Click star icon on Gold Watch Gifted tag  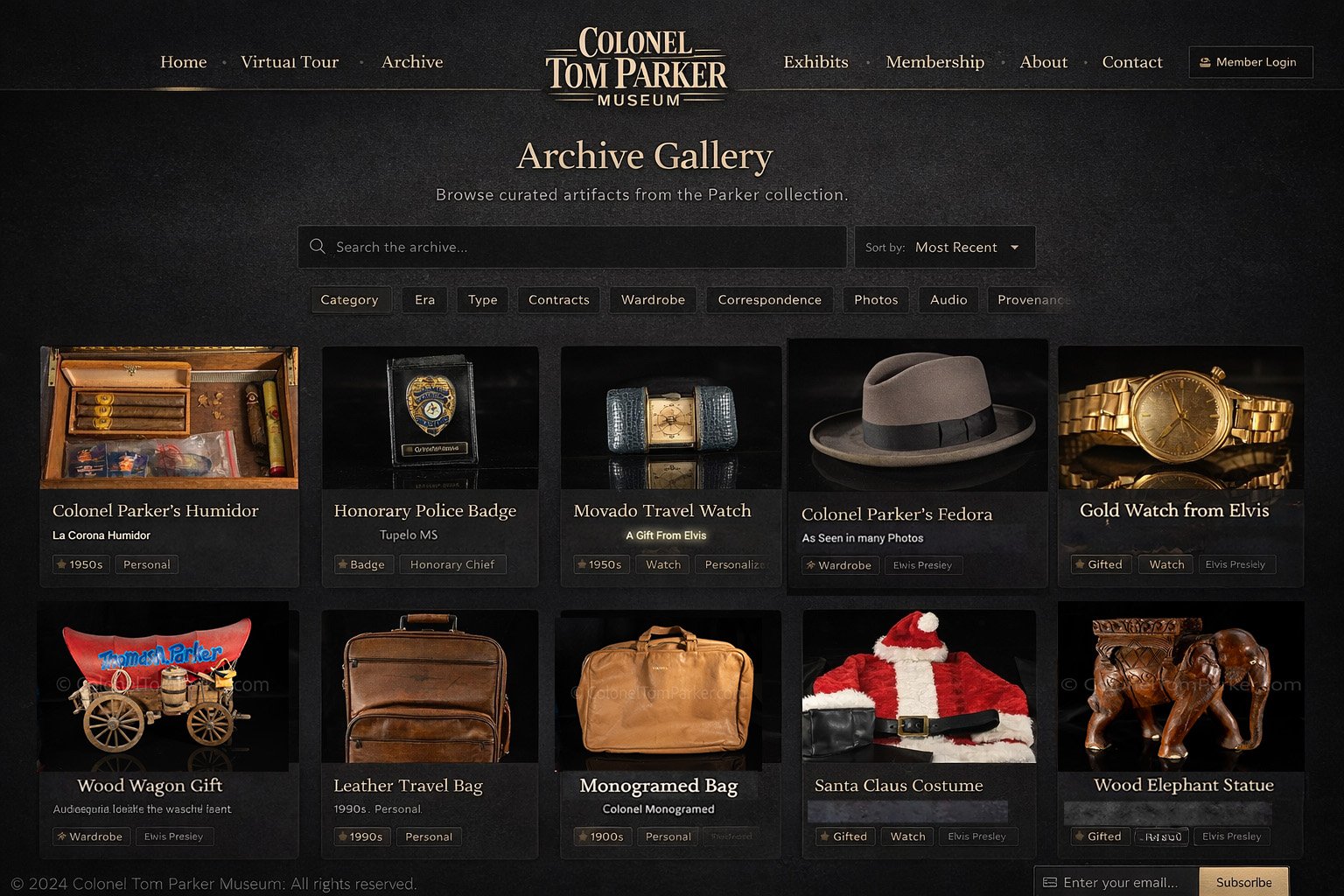(1080, 564)
